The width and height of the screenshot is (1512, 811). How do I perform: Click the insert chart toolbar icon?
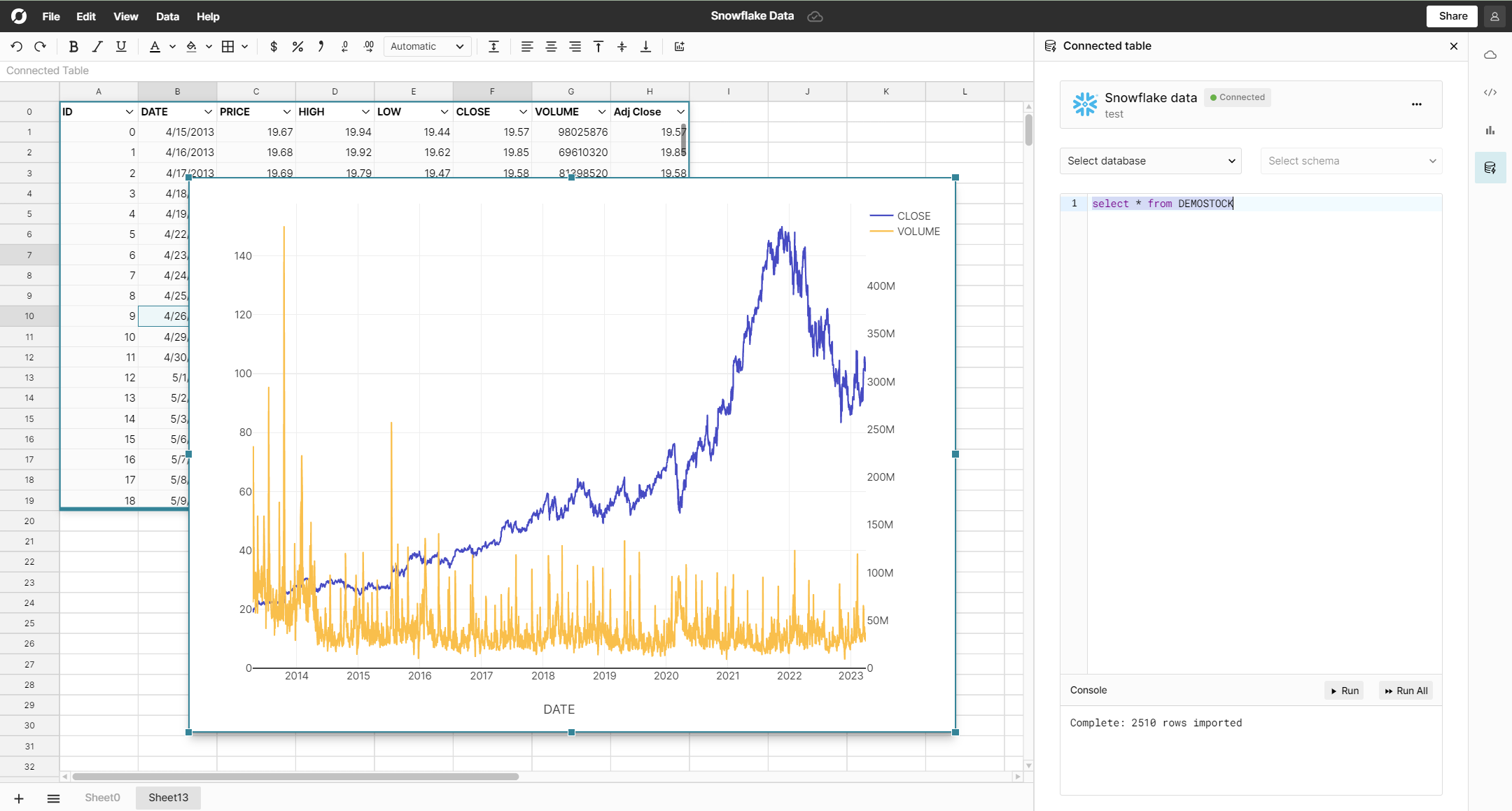(x=679, y=46)
